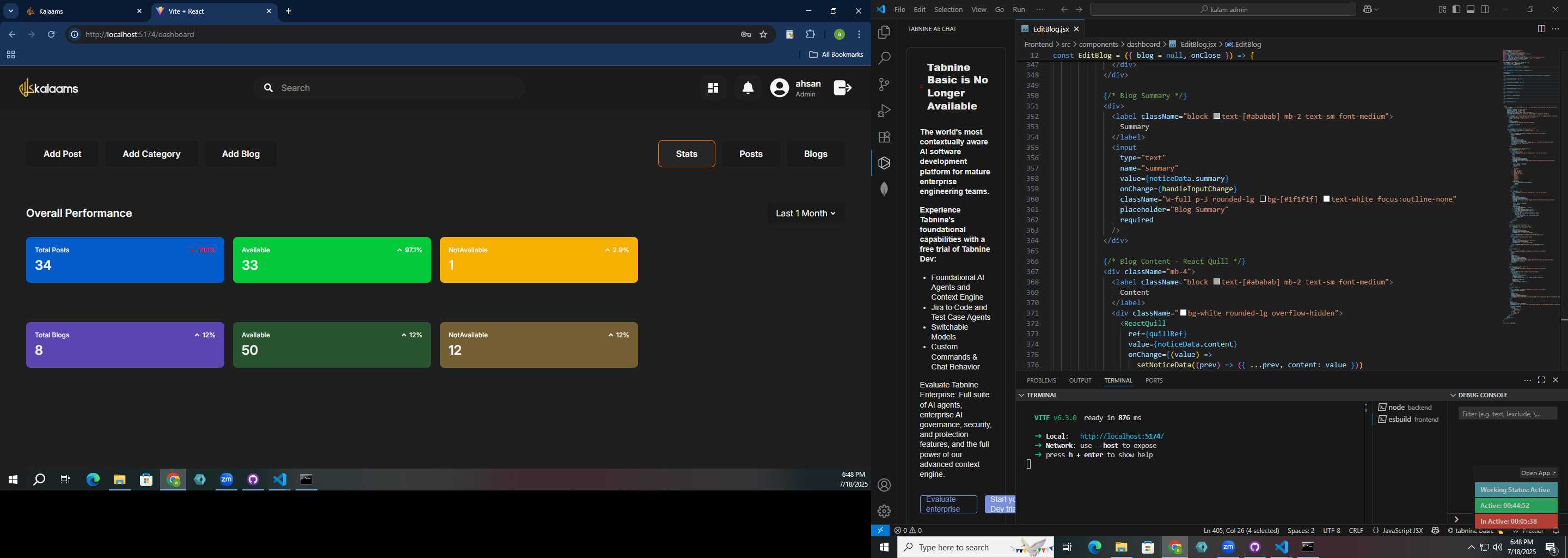Click the Kalaams dashboard Search field
This screenshot has height=558, width=1568.
coord(389,88)
